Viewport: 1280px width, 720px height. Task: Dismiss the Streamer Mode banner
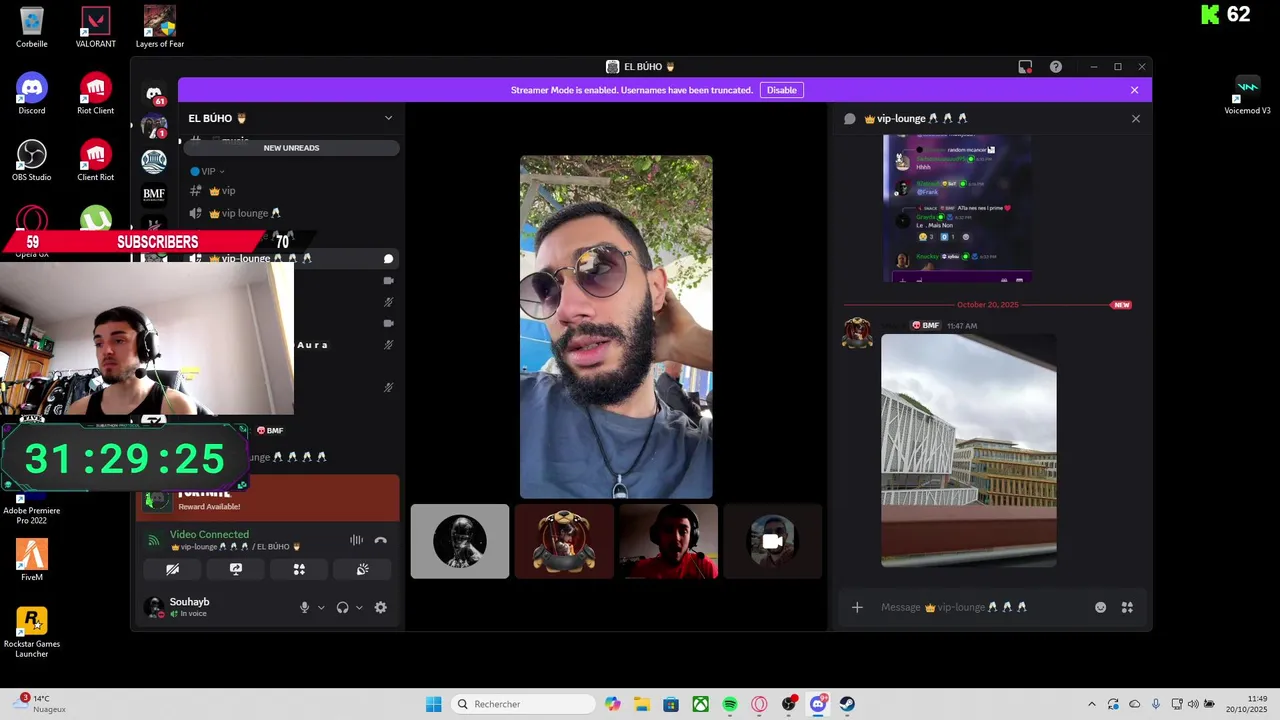[x=1134, y=90]
